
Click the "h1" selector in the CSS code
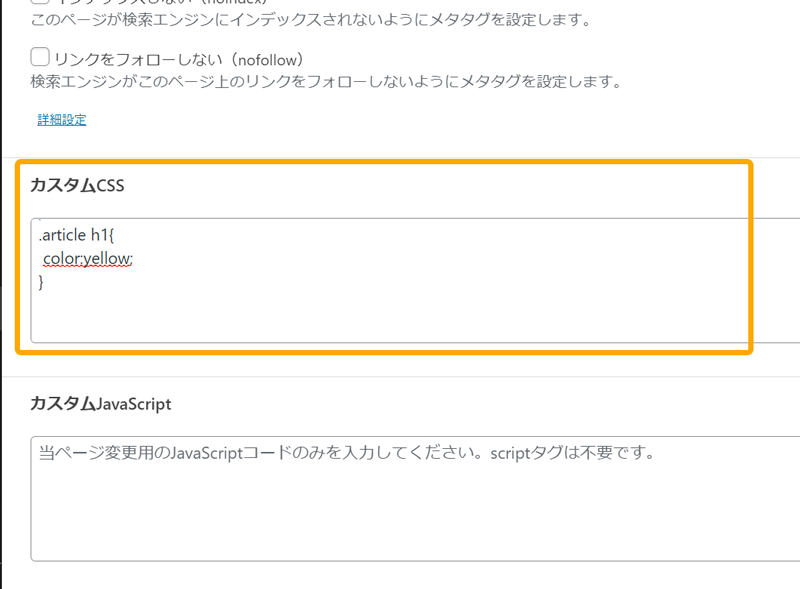(99, 235)
